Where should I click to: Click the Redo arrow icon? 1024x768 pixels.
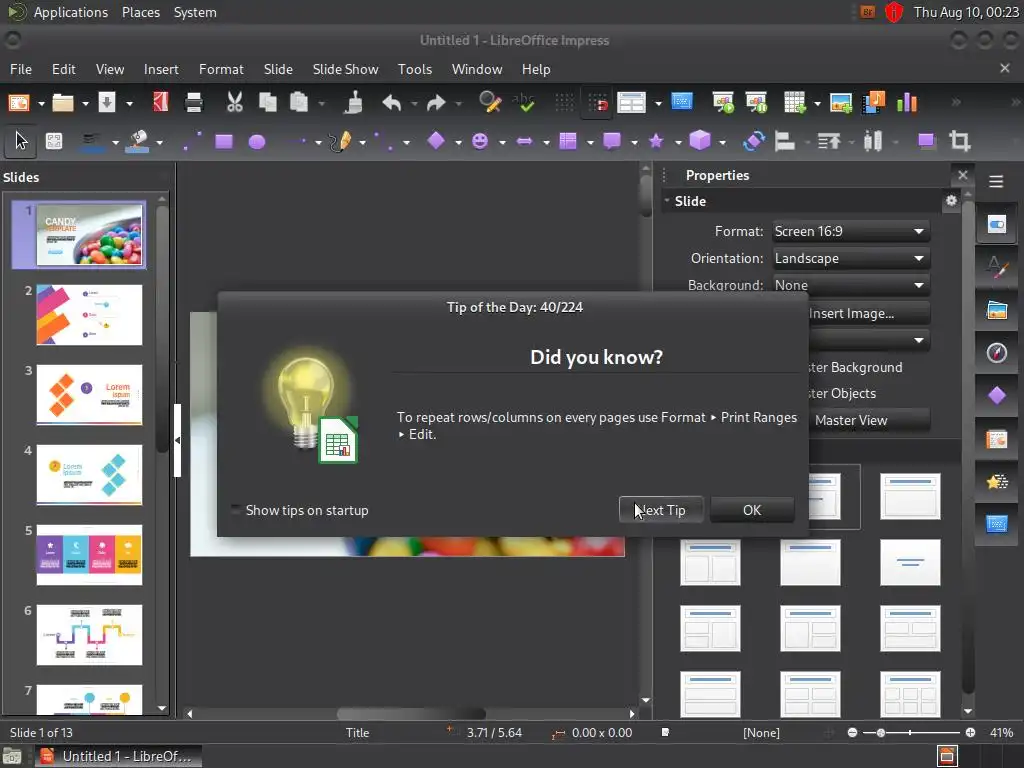click(x=436, y=103)
